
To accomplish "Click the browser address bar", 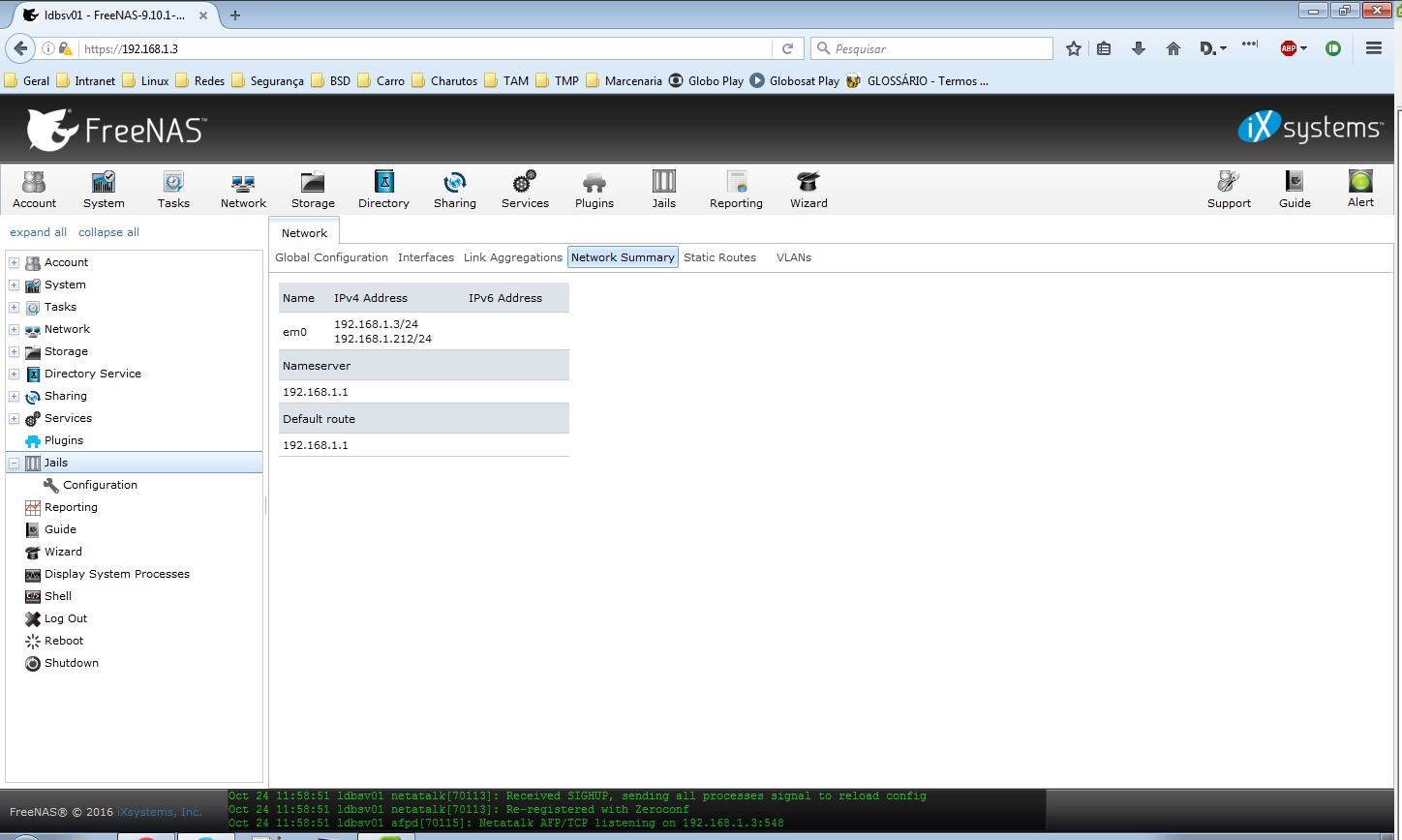I will 426,48.
